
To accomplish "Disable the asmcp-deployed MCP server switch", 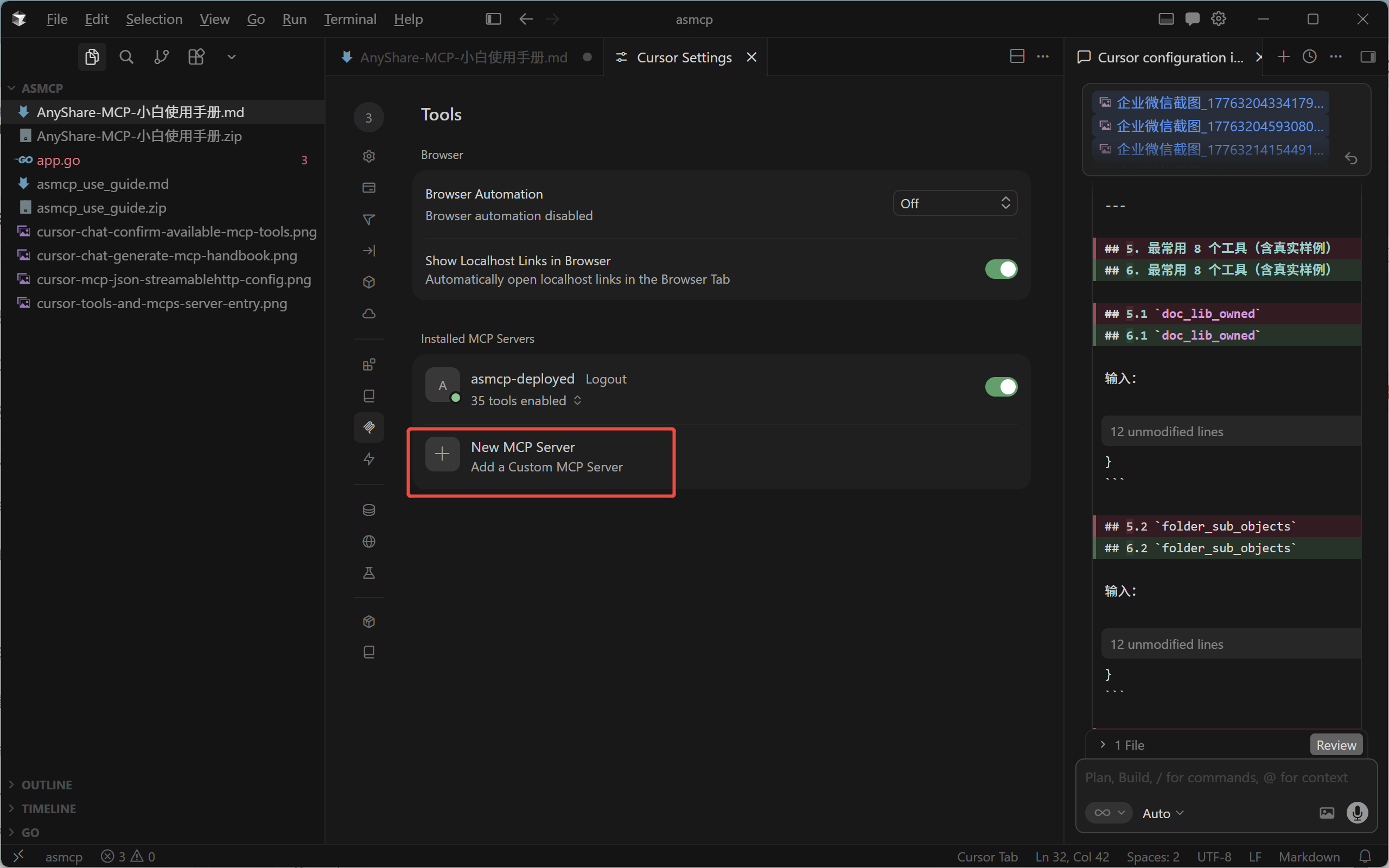I will tap(1001, 387).
